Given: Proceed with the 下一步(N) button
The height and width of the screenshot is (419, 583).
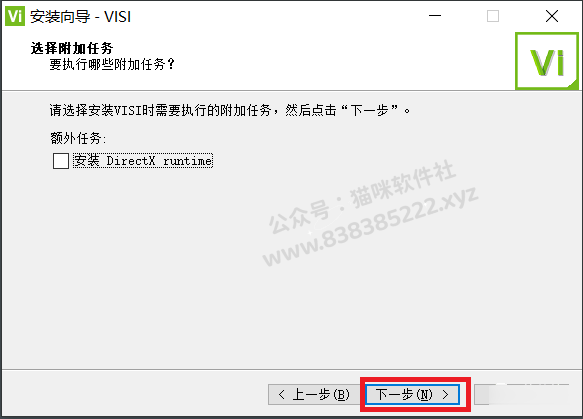Looking at the screenshot, I should point(413,394).
